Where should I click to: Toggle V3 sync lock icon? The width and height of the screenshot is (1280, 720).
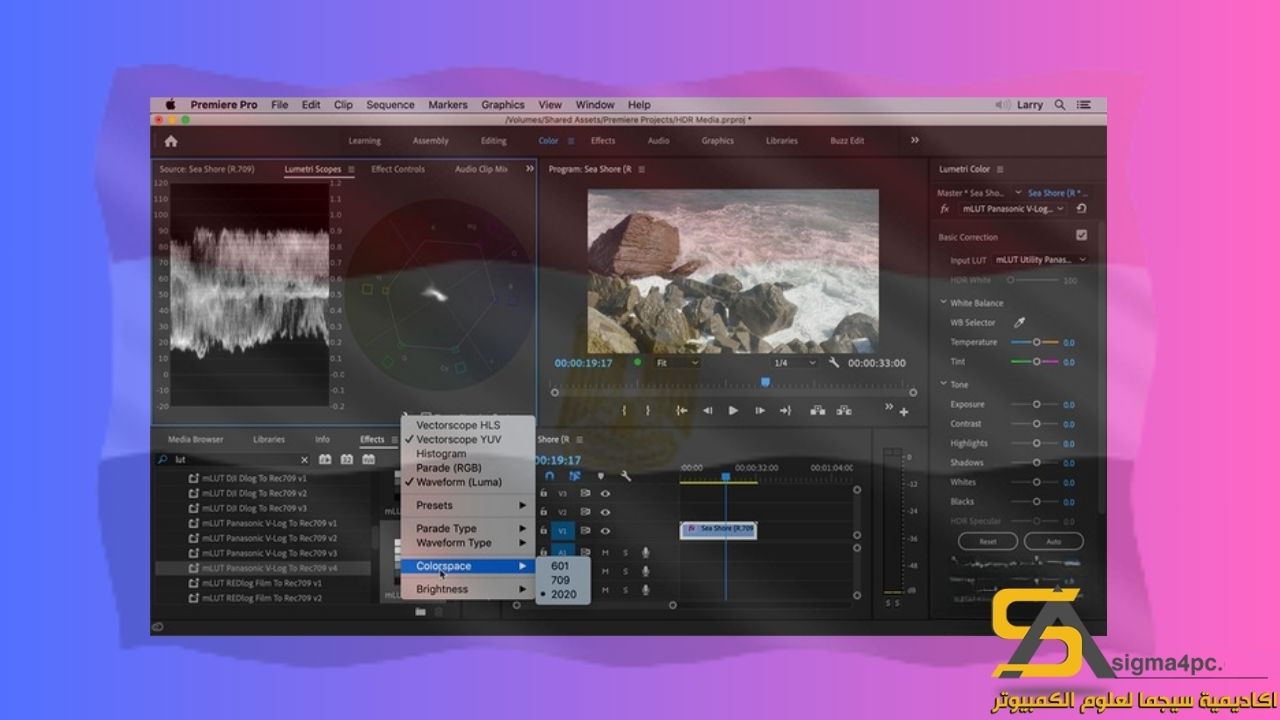[x=586, y=493]
